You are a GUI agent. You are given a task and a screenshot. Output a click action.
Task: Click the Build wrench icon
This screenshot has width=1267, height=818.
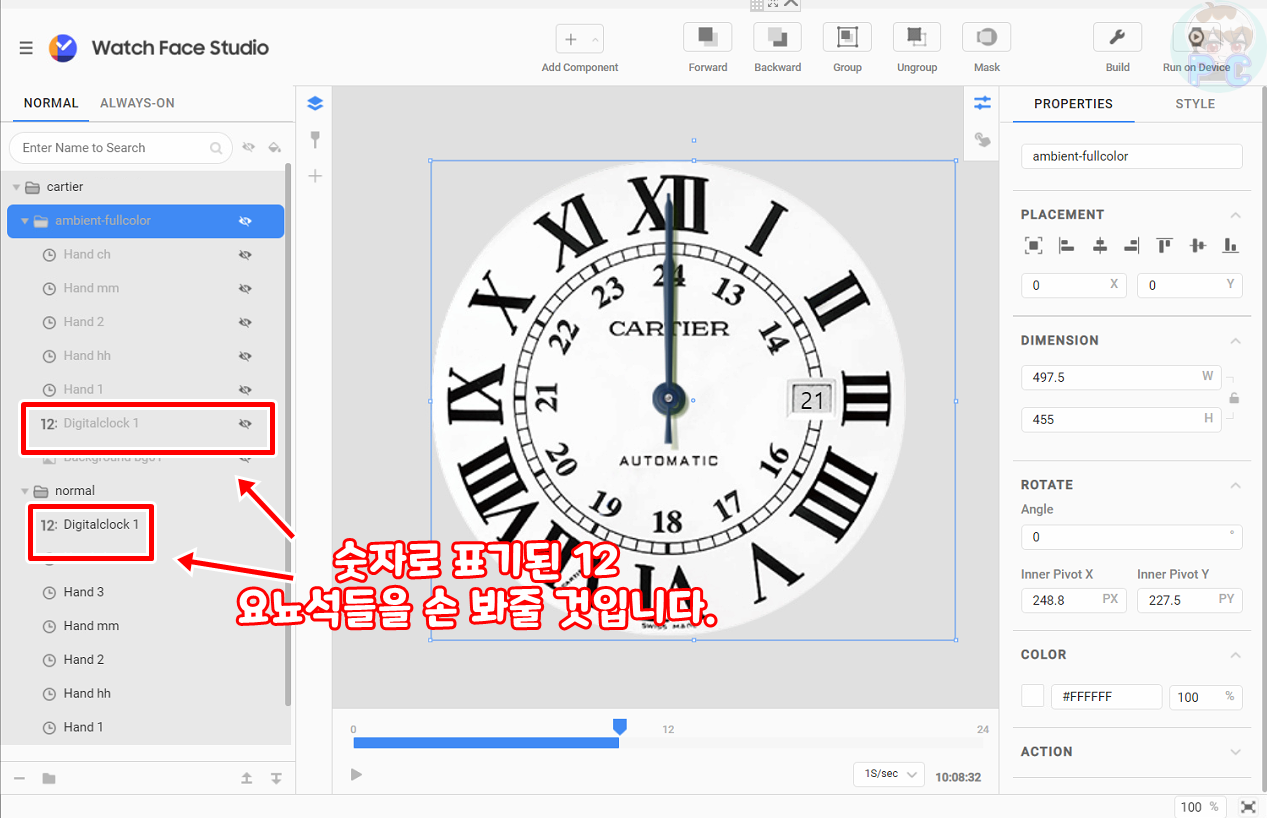pyautogui.click(x=1118, y=37)
